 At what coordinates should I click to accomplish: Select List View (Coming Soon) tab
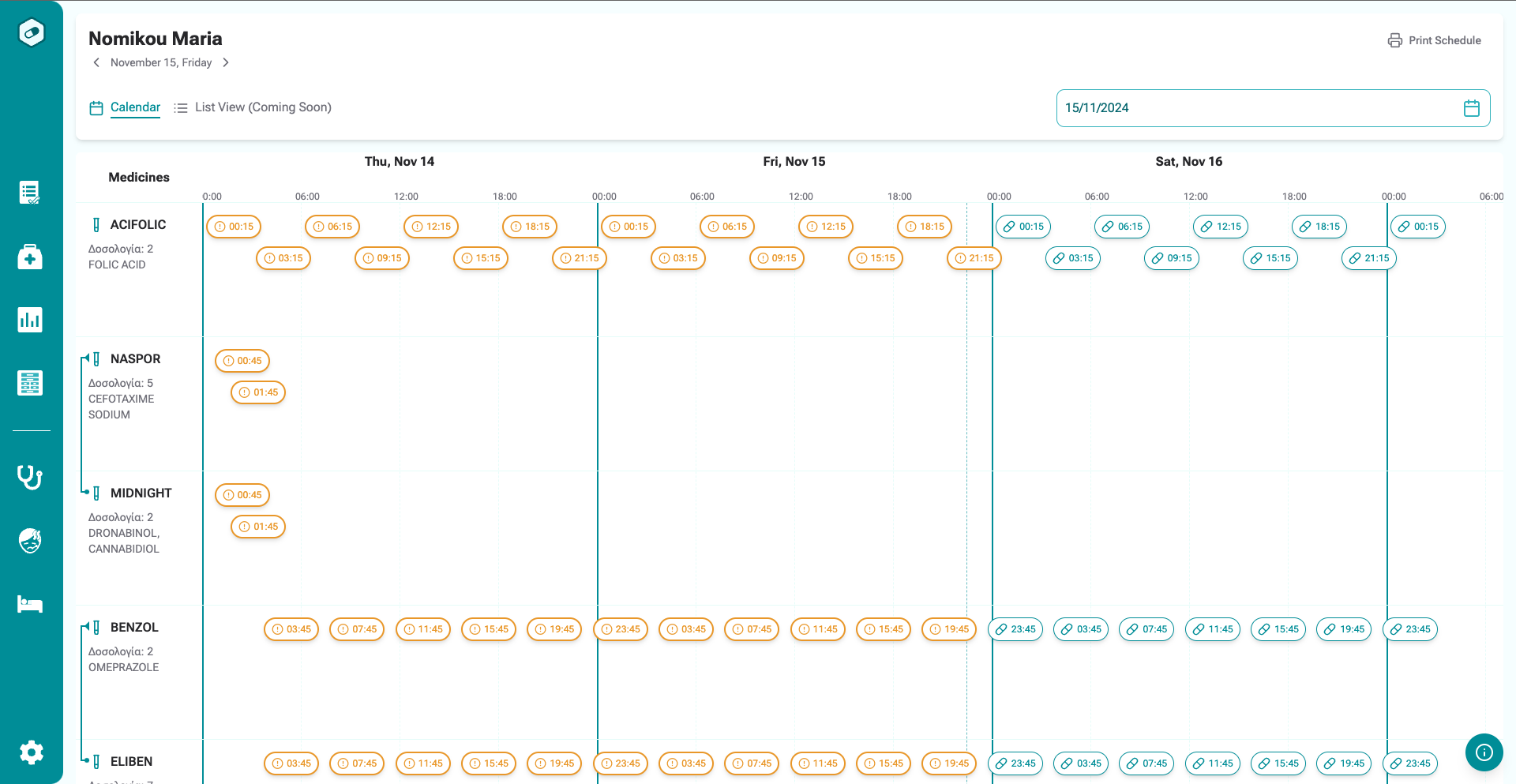click(x=253, y=107)
